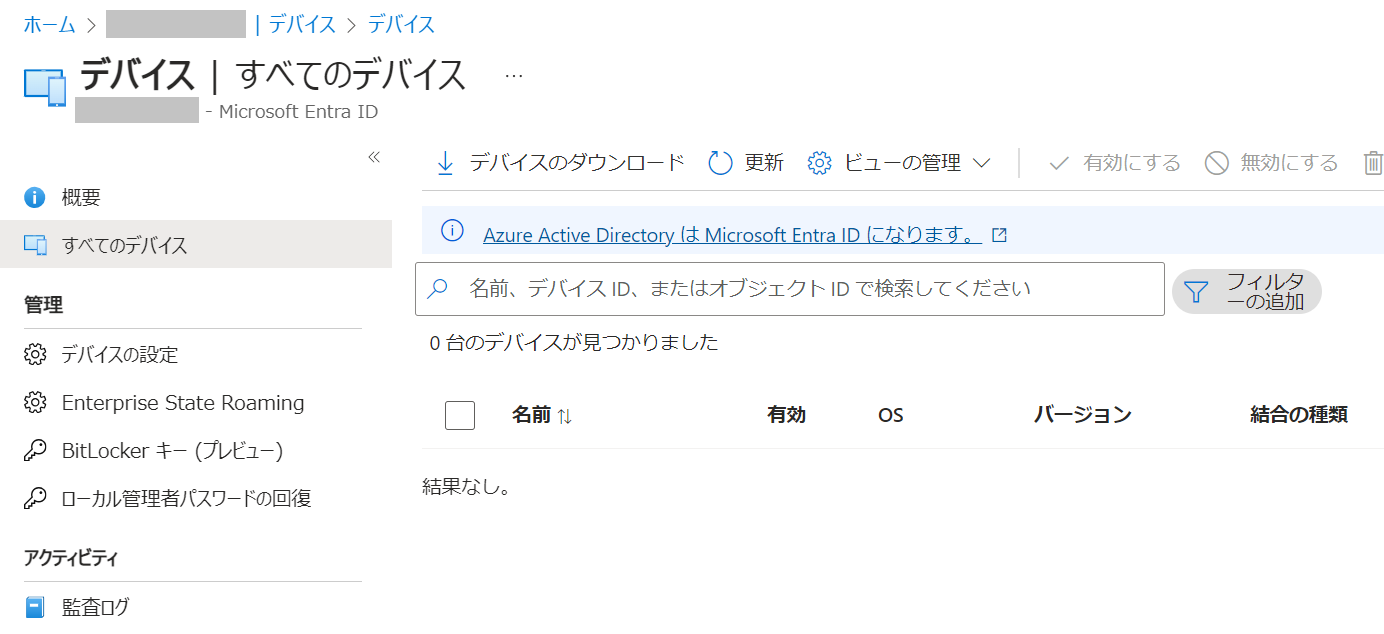Screen dimensions: 1384x634
Task: Click the Devices page header icon
Action: [45, 88]
